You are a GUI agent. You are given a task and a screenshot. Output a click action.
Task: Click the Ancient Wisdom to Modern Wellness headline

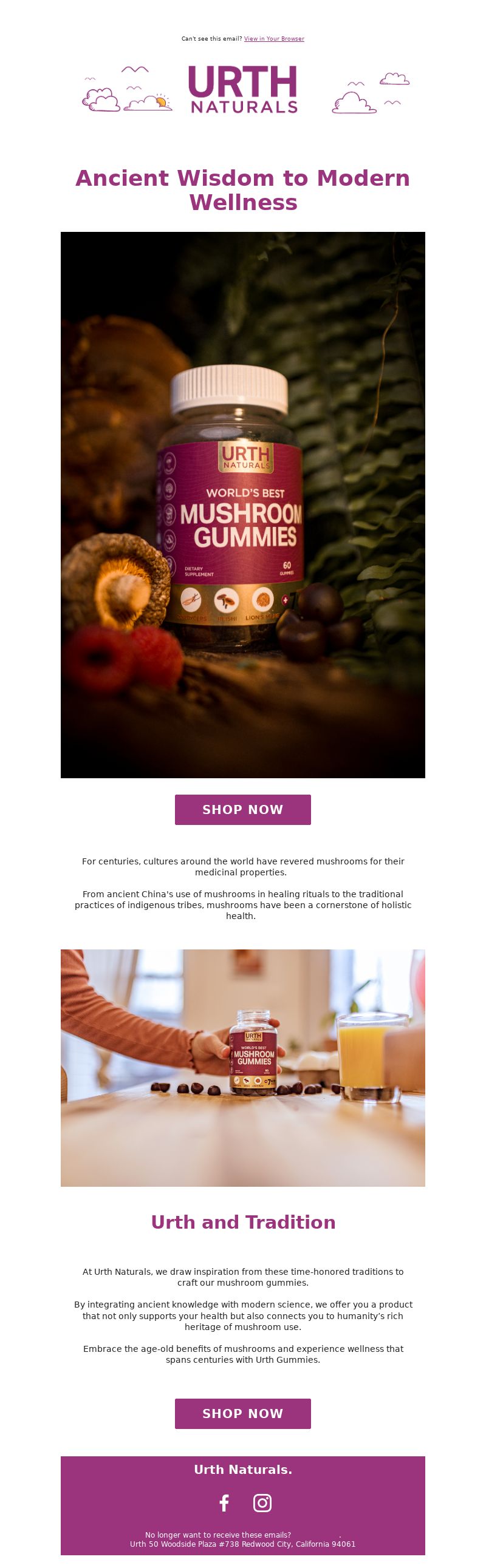tap(243, 190)
